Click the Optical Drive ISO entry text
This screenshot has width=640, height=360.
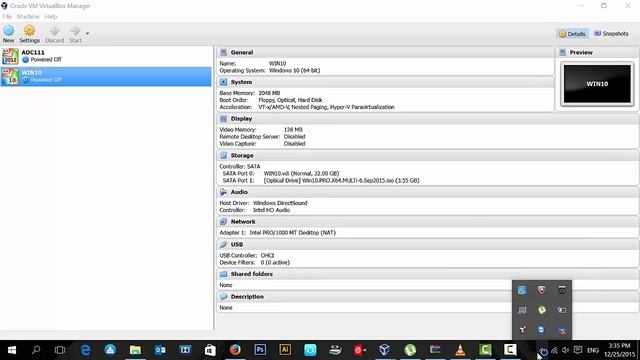[x=342, y=180]
